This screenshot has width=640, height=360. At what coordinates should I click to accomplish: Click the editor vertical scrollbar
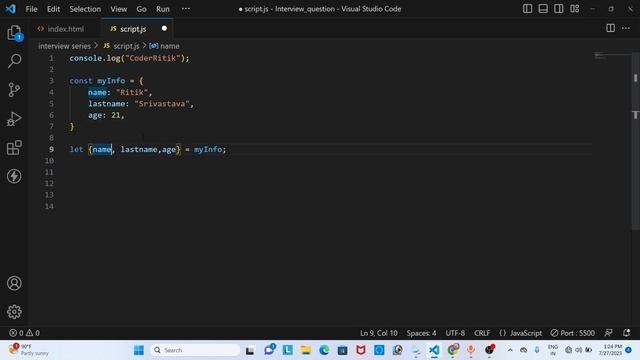pyautogui.click(x=636, y=141)
